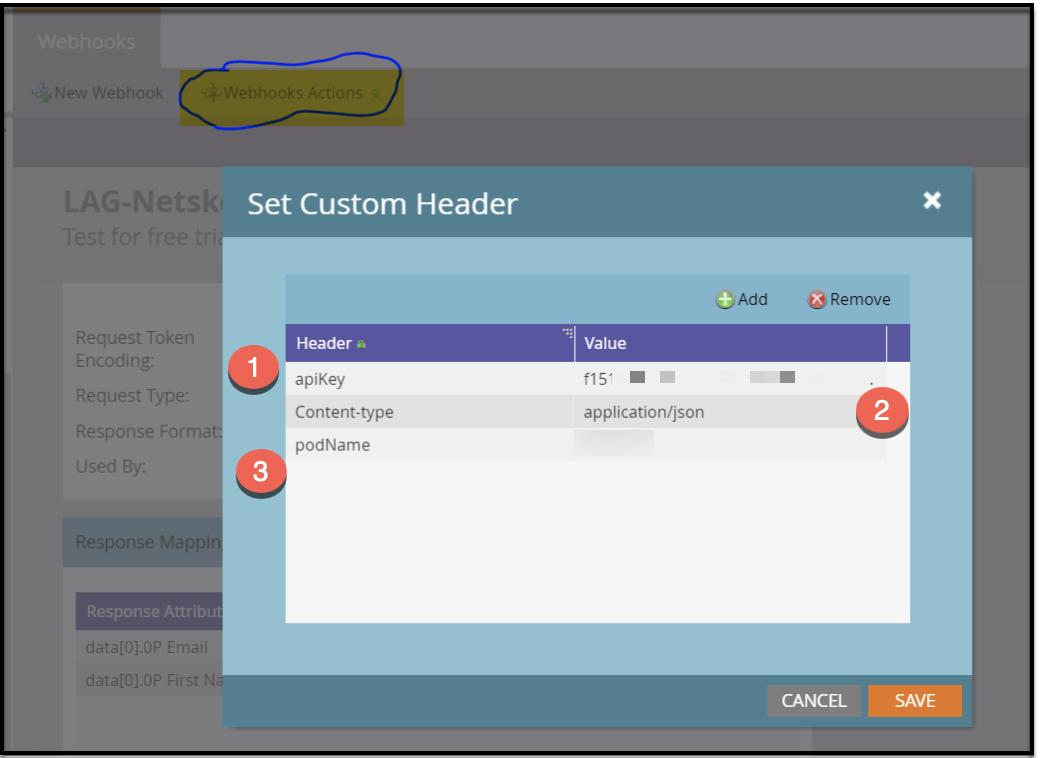Viewport: 1040px width, 758px height.
Task: Click red annotation badge number 3
Action: pyautogui.click(x=260, y=471)
